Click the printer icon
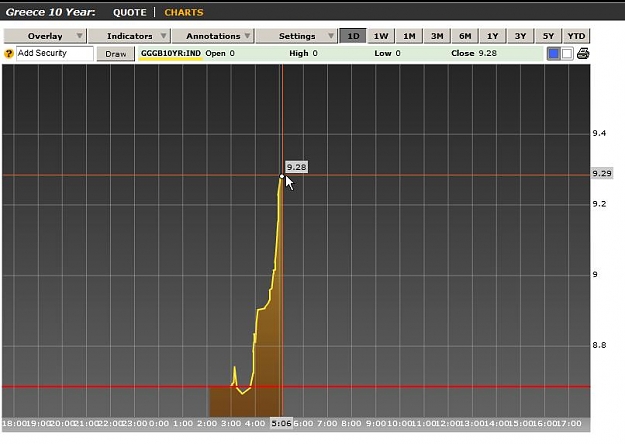Viewport: 625px width, 444px height. 583,53
